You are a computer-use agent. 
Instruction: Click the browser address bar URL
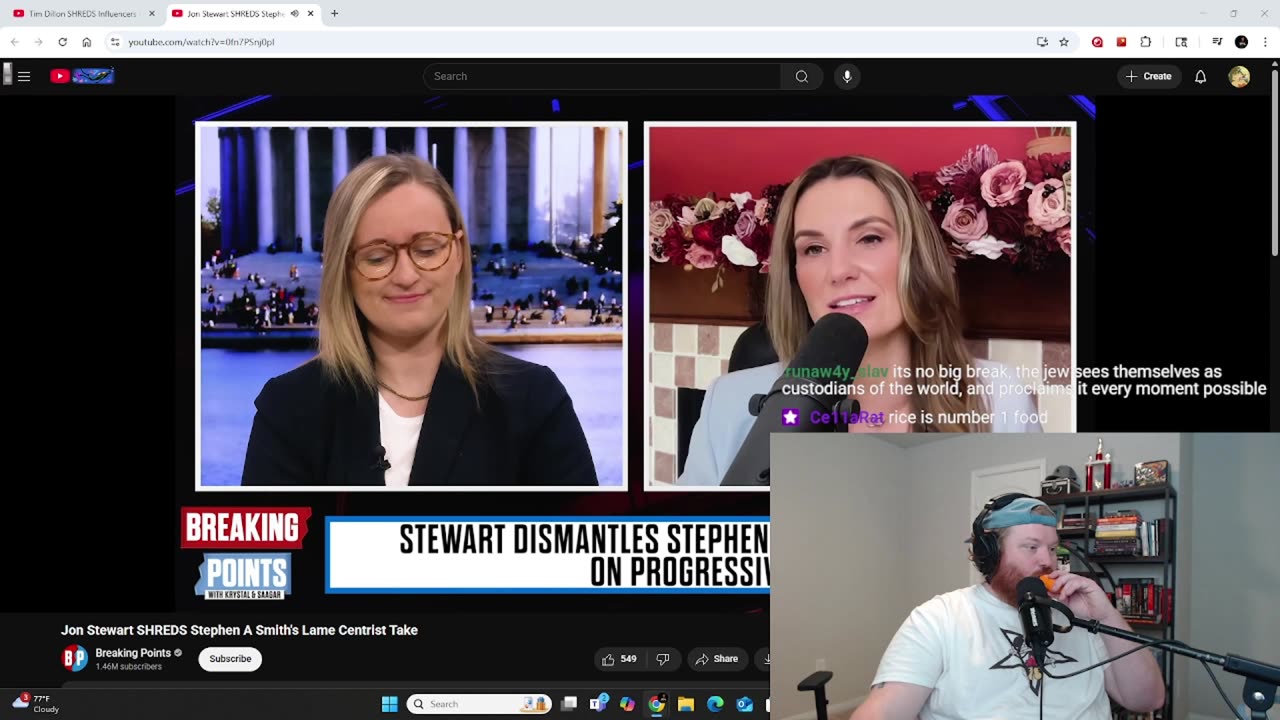[x=201, y=42]
